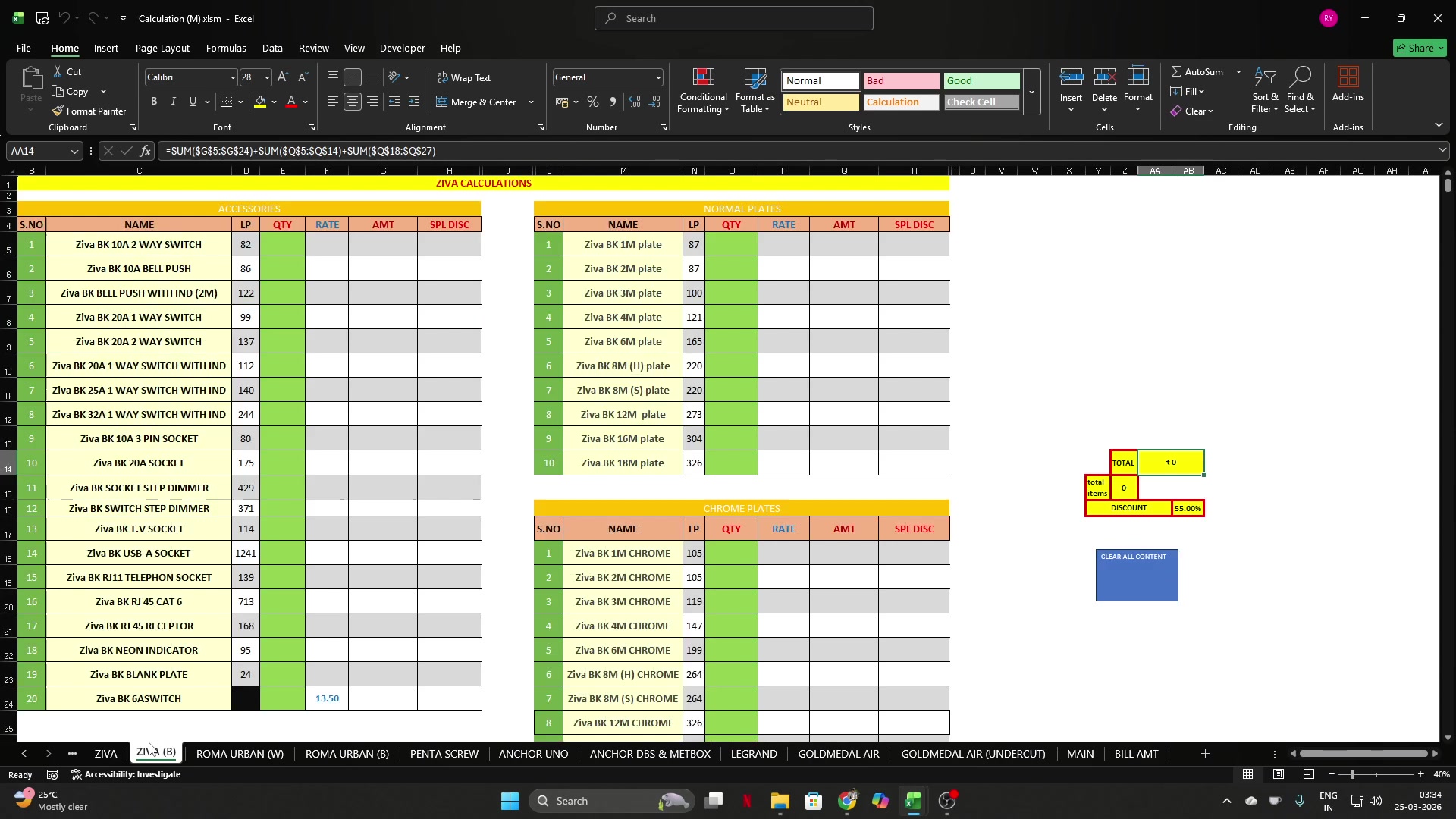Open the Page Layout tab
The image size is (1456, 819).
(x=162, y=48)
